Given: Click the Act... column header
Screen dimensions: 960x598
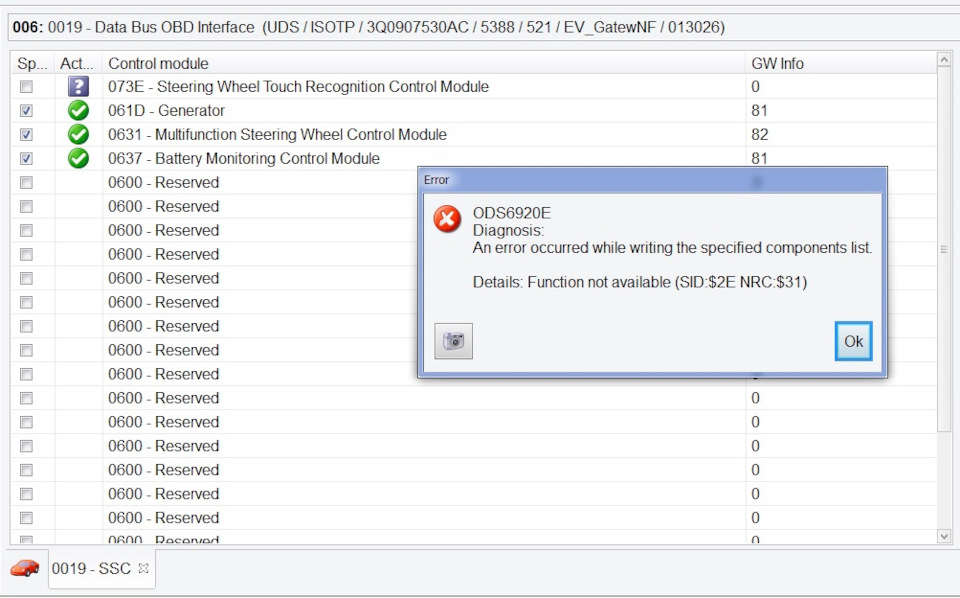Looking at the screenshot, I should [78, 63].
